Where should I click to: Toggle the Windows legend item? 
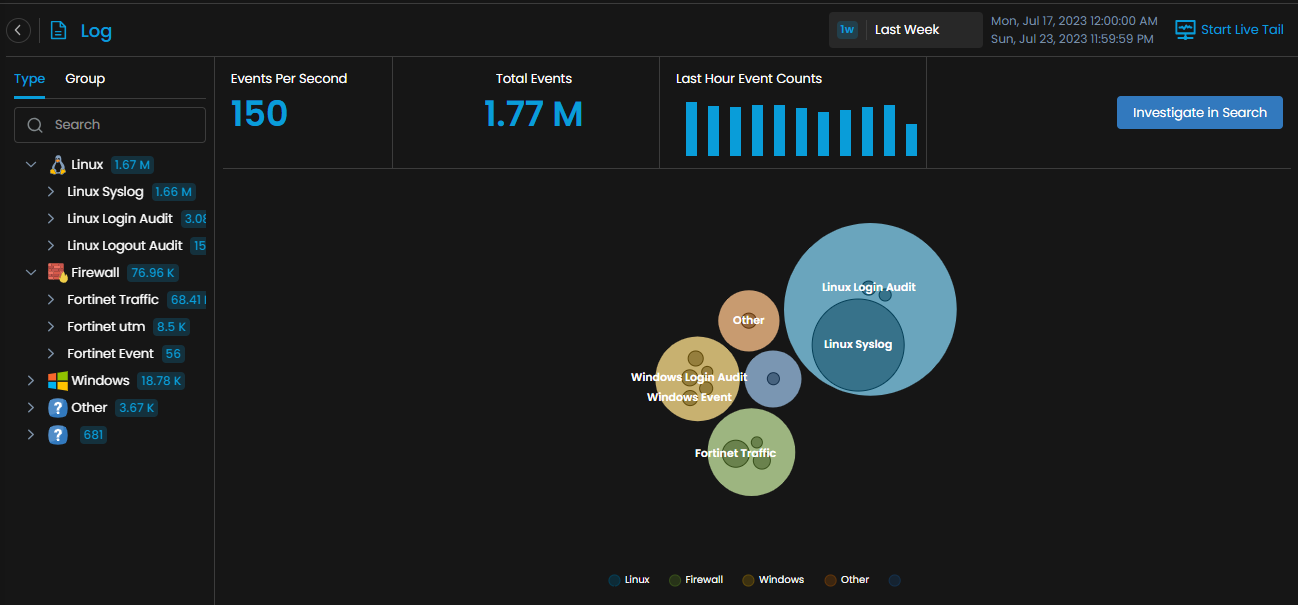[773, 580]
